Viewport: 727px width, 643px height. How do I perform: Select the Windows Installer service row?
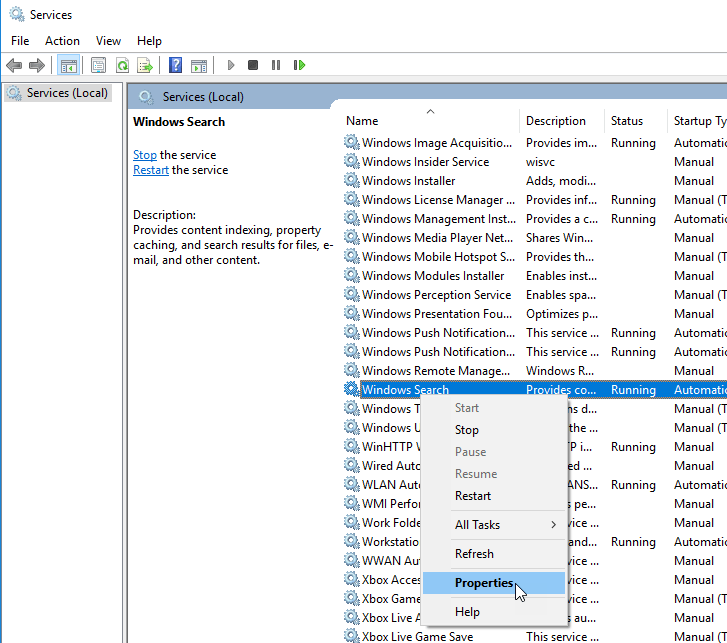[408, 181]
